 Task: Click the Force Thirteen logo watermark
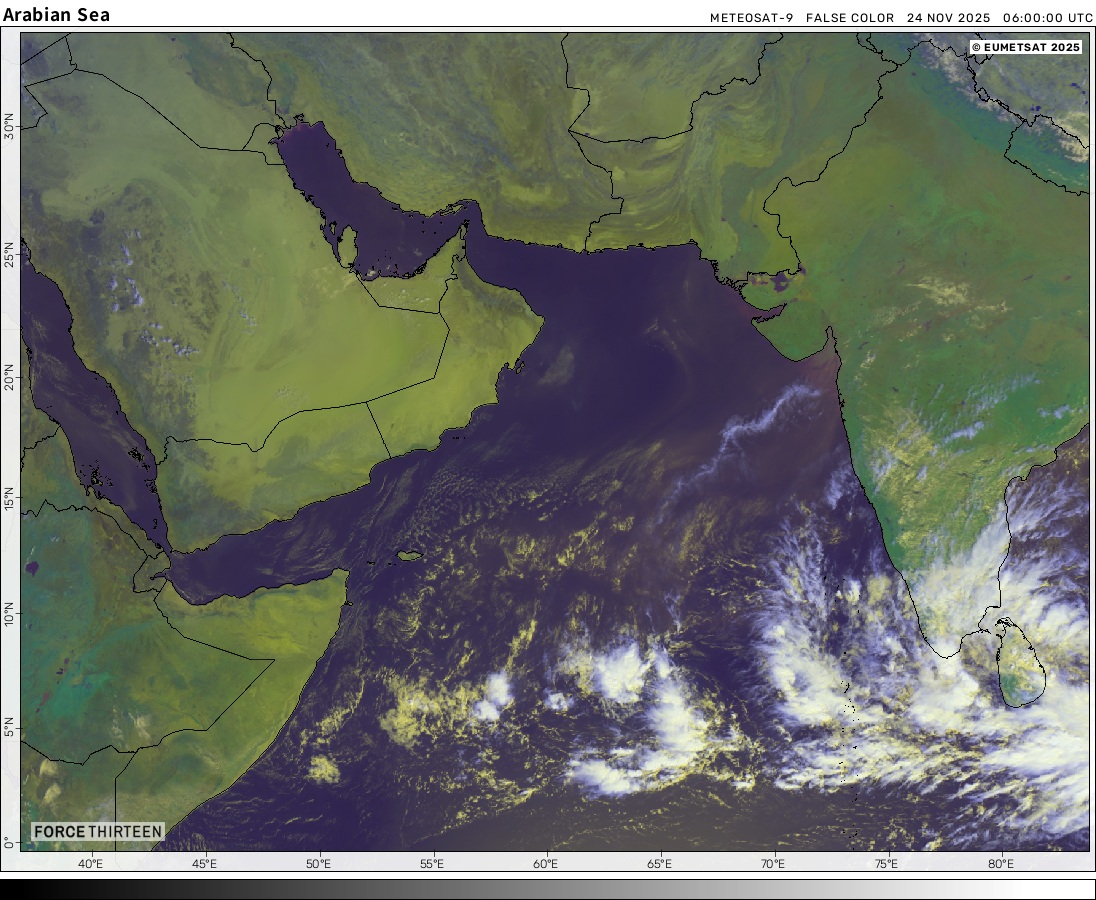pyautogui.click(x=97, y=831)
